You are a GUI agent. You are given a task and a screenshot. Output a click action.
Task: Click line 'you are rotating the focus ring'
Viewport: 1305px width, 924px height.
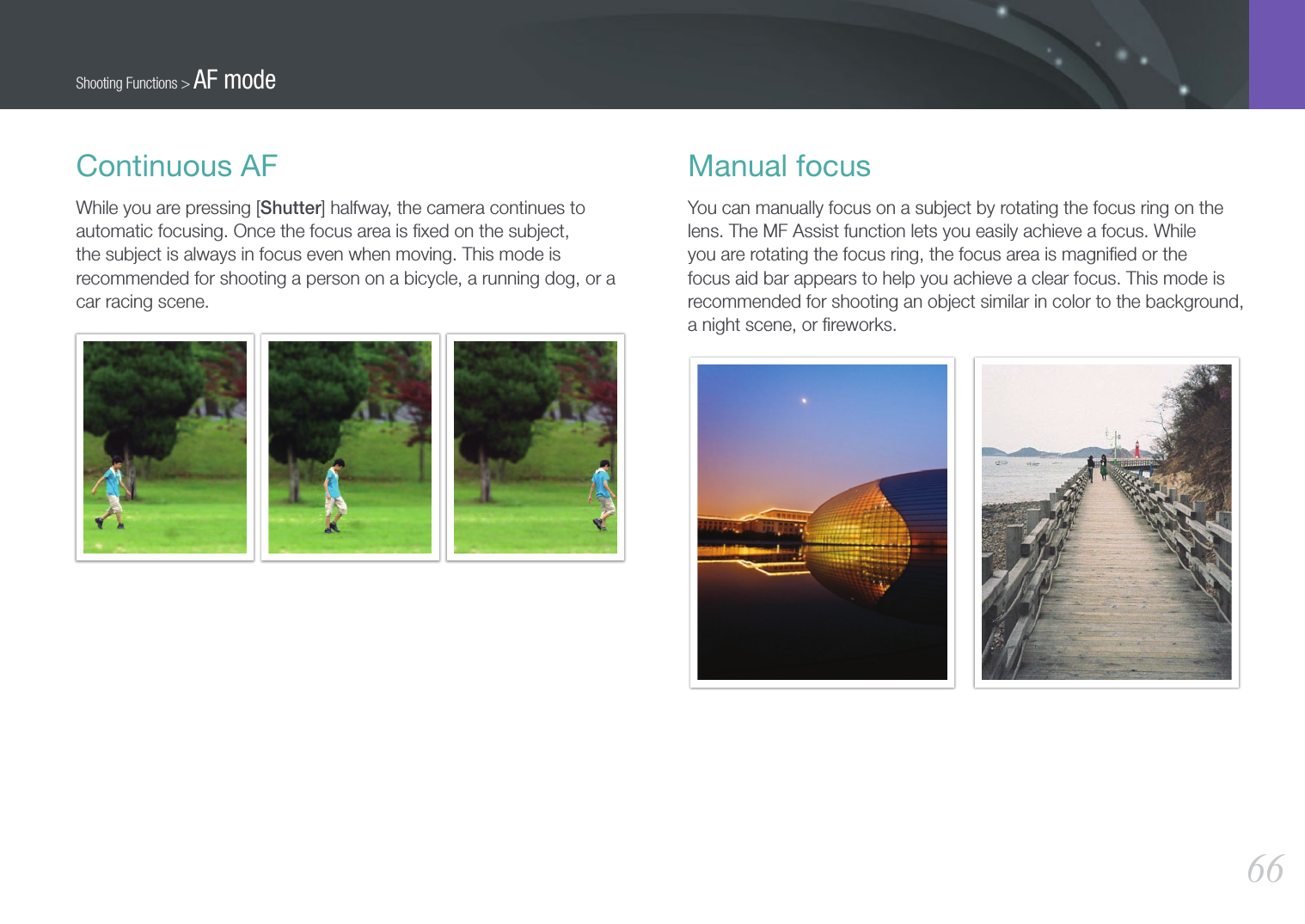[937, 254]
